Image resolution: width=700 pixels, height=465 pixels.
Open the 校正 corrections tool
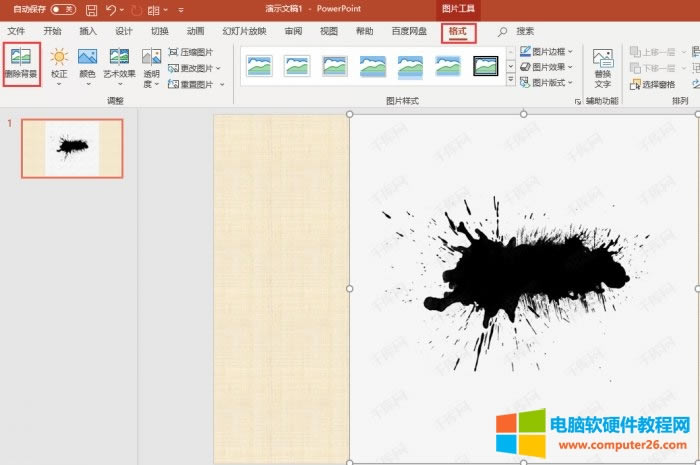coord(59,58)
